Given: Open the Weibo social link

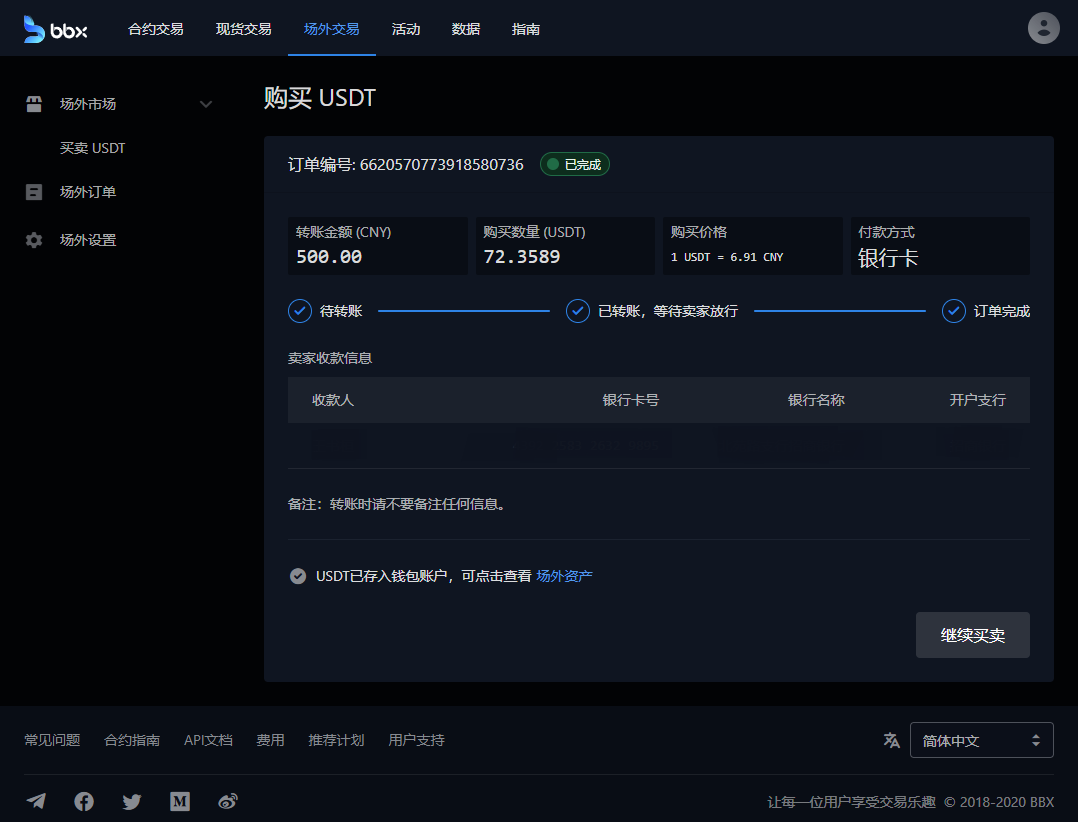Looking at the screenshot, I should 228,801.
